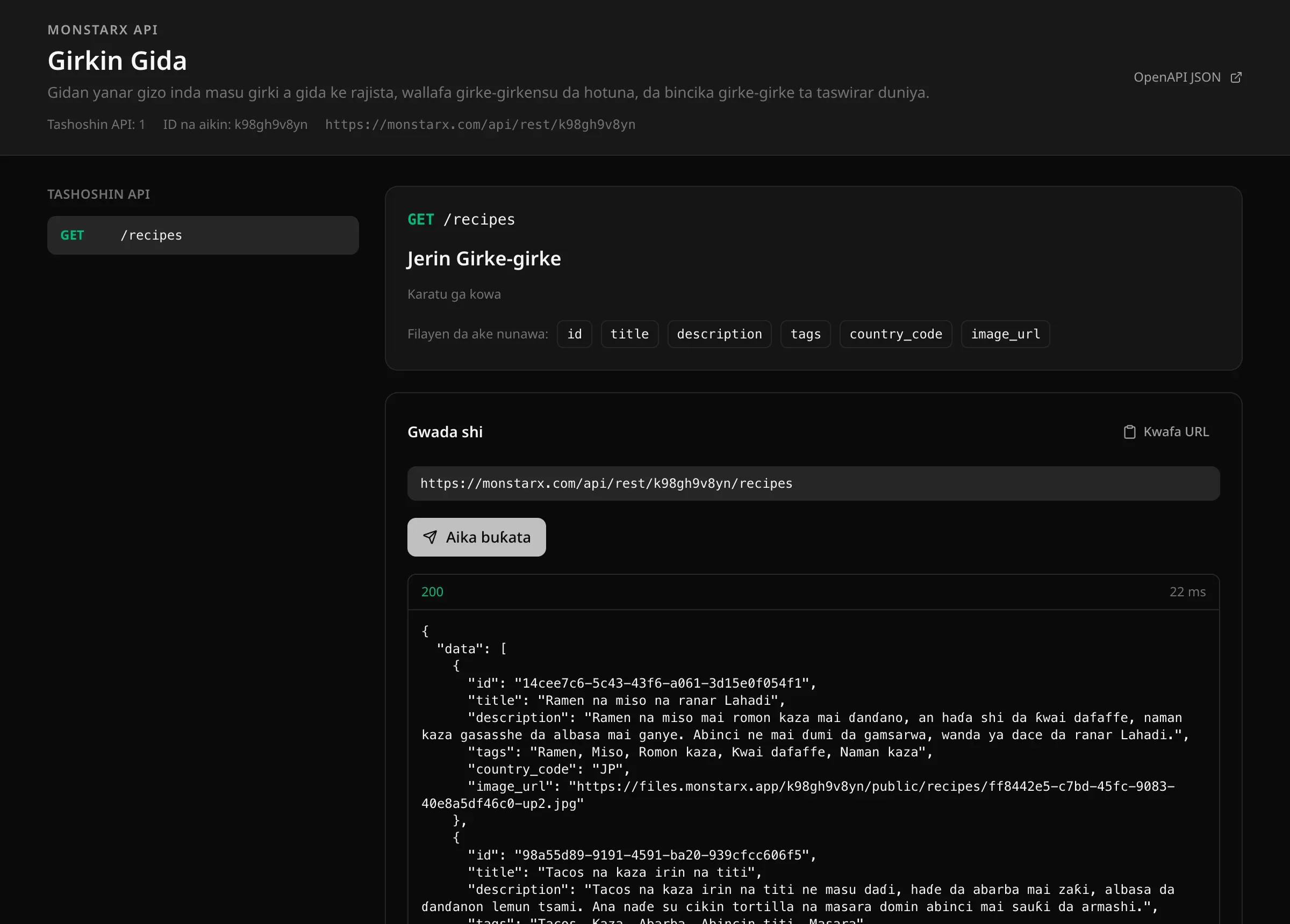
Task: Open the OpenAPI JSON external link icon
Action: pyautogui.click(x=1236, y=77)
